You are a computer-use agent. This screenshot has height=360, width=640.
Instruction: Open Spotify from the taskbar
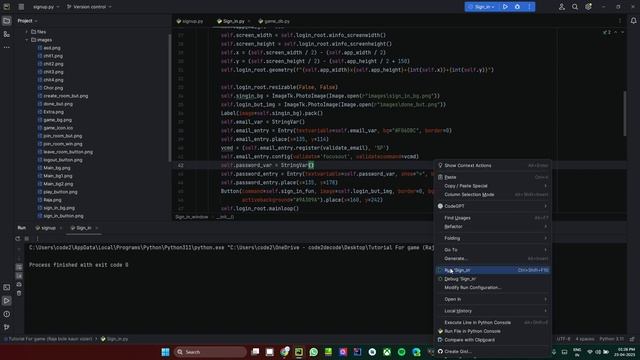point(402,352)
